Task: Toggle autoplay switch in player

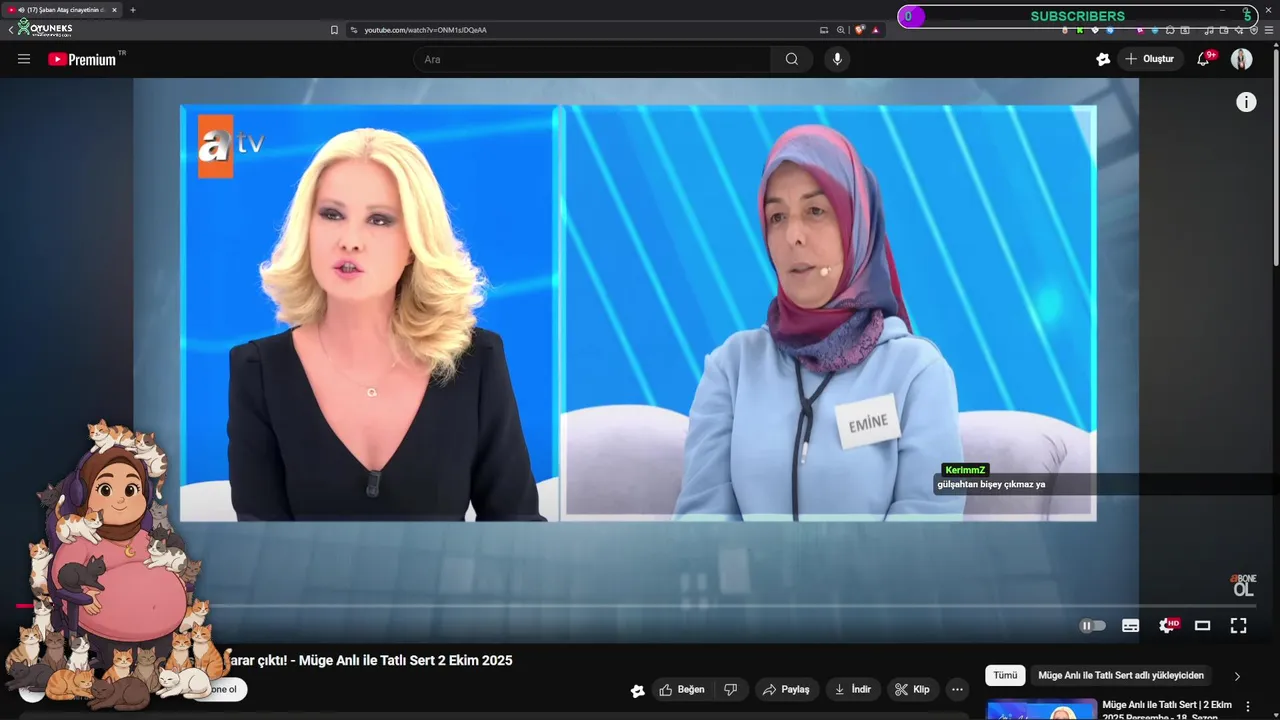Action: click(x=1093, y=626)
